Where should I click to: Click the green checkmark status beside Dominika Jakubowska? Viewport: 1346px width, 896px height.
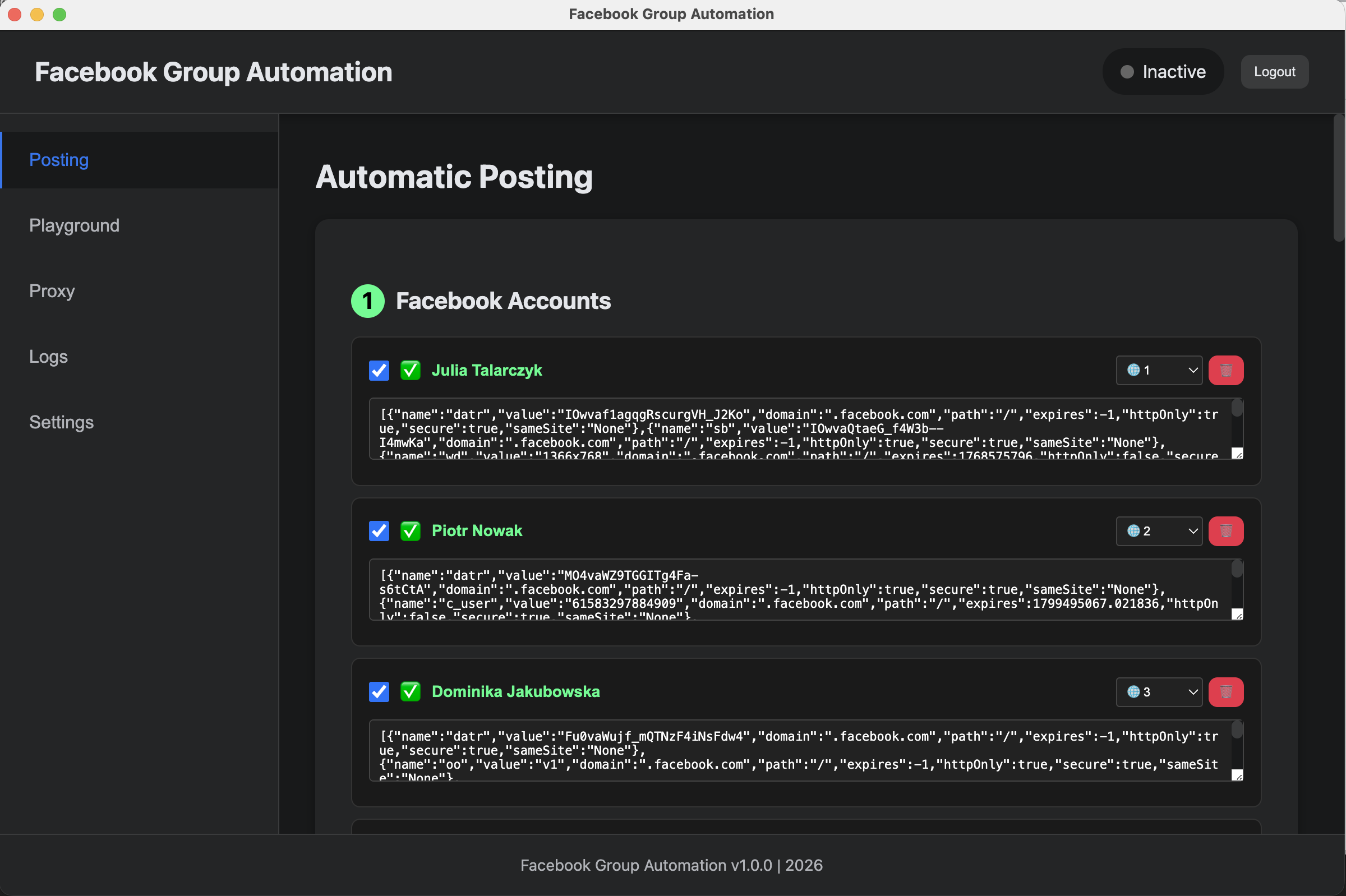click(x=410, y=692)
